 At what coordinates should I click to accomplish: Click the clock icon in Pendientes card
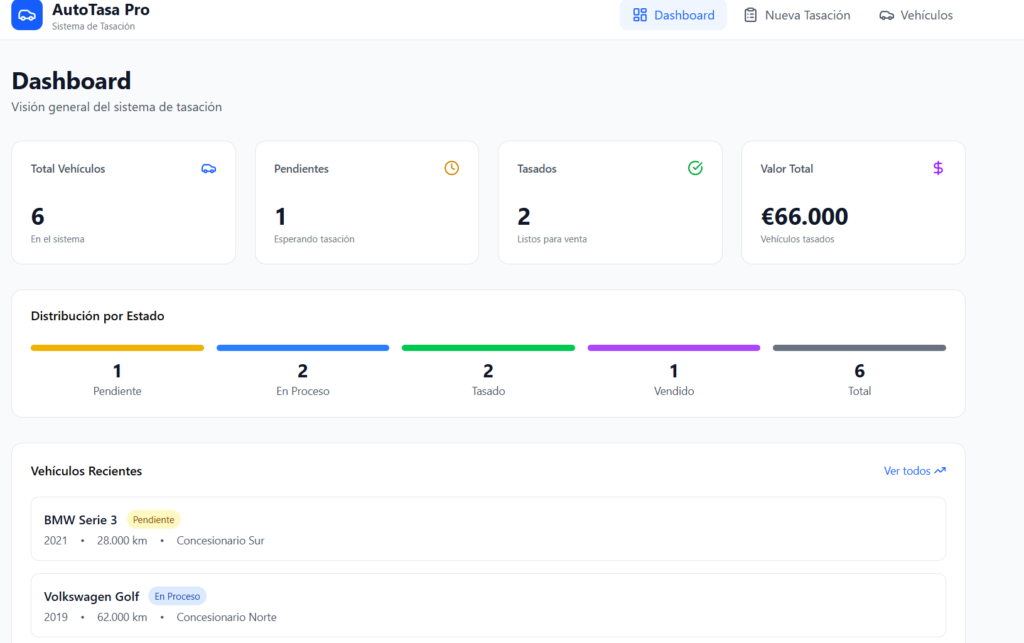(x=451, y=168)
